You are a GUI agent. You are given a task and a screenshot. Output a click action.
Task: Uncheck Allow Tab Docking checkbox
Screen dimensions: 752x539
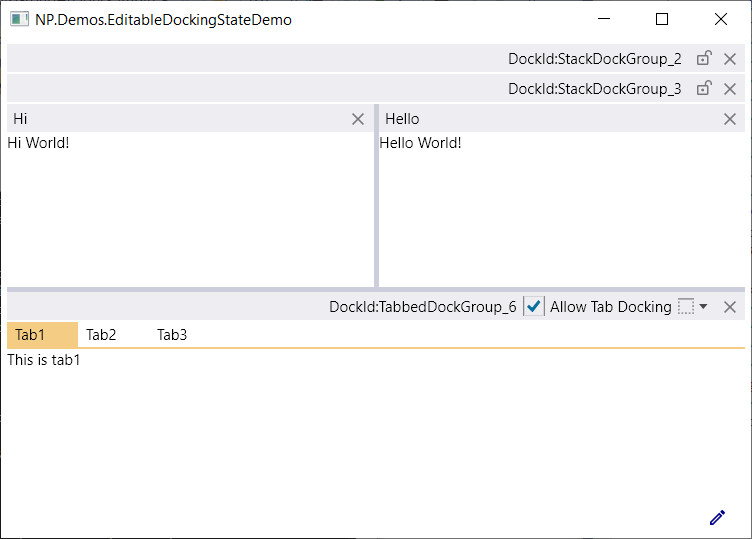pos(533,306)
